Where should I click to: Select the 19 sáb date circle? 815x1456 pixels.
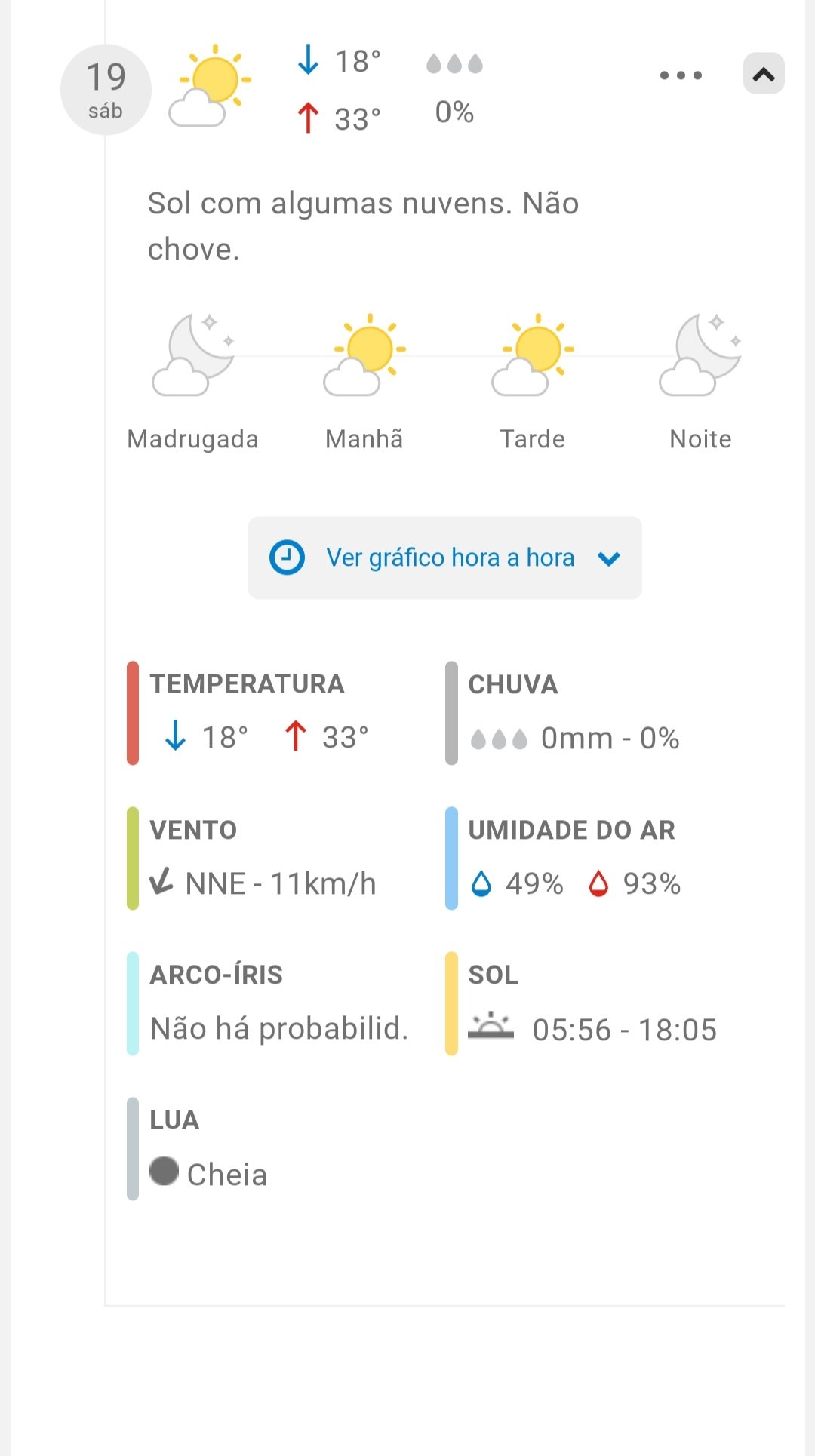[106, 90]
